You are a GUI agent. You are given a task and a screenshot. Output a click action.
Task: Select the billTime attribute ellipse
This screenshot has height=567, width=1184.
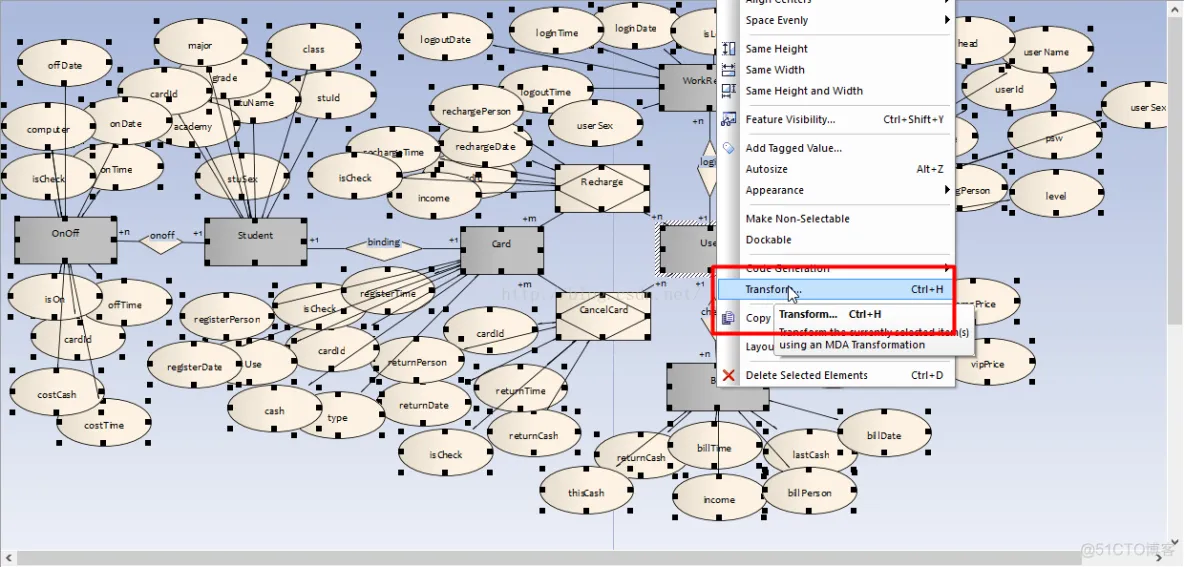(714, 446)
